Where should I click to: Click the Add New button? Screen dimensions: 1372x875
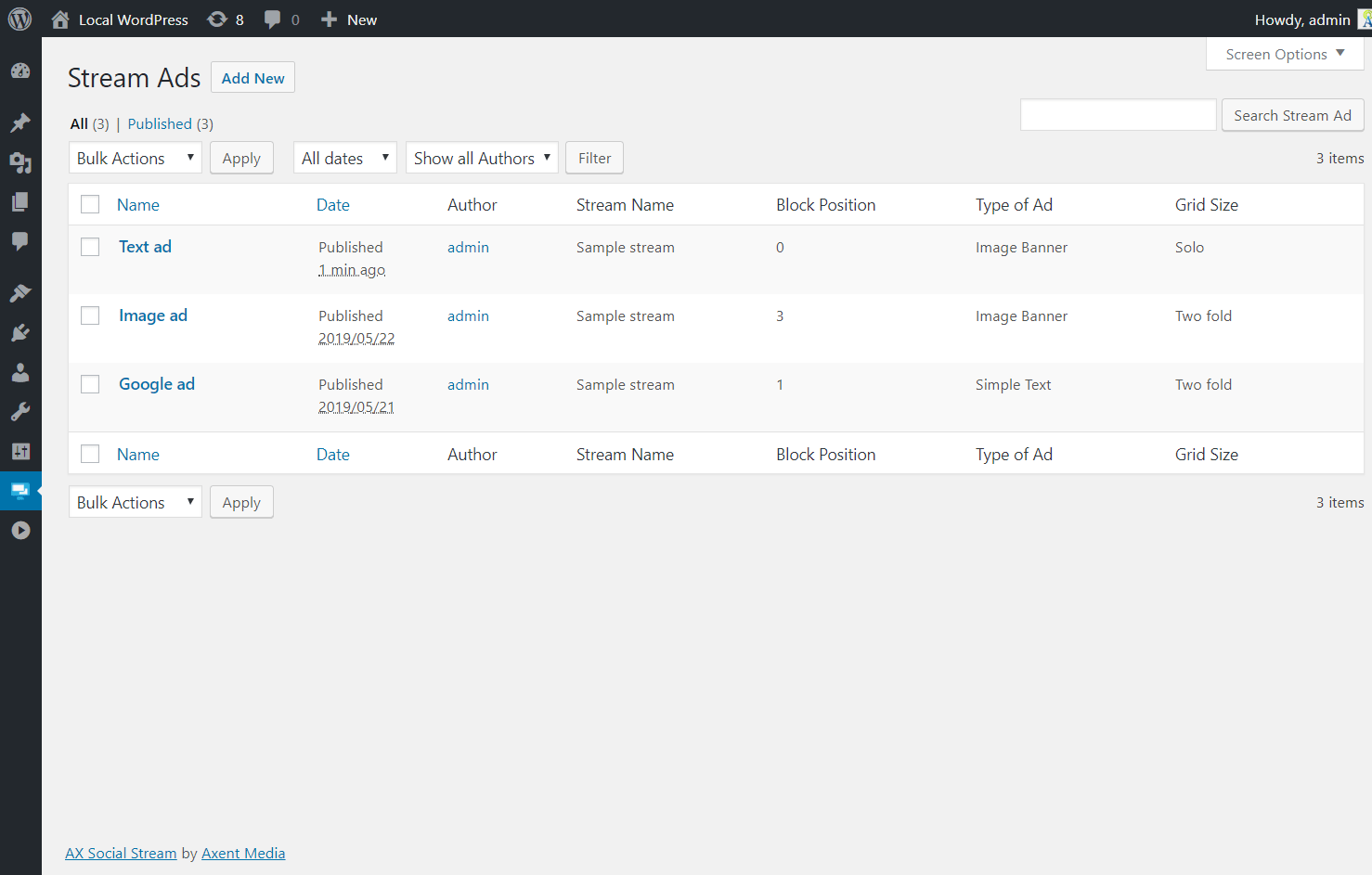(x=252, y=78)
